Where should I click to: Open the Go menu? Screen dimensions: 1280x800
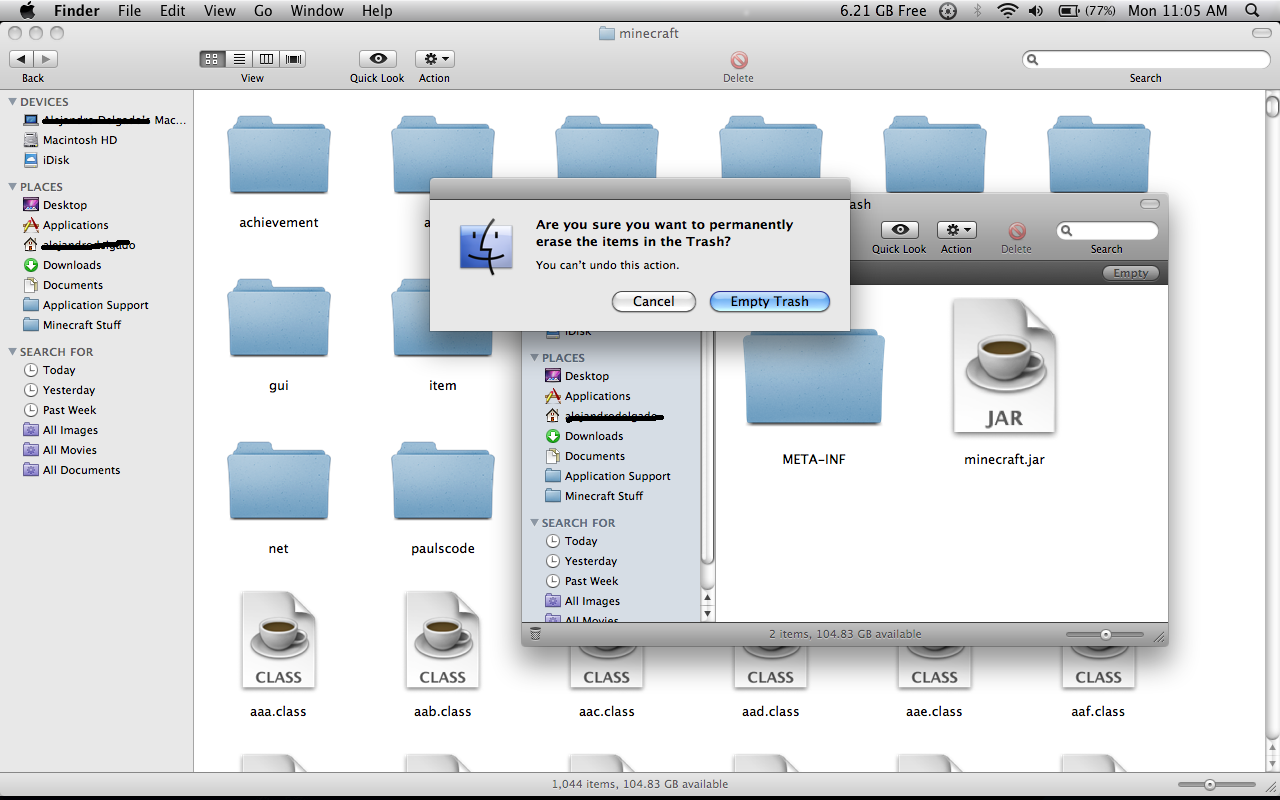pos(263,11)
